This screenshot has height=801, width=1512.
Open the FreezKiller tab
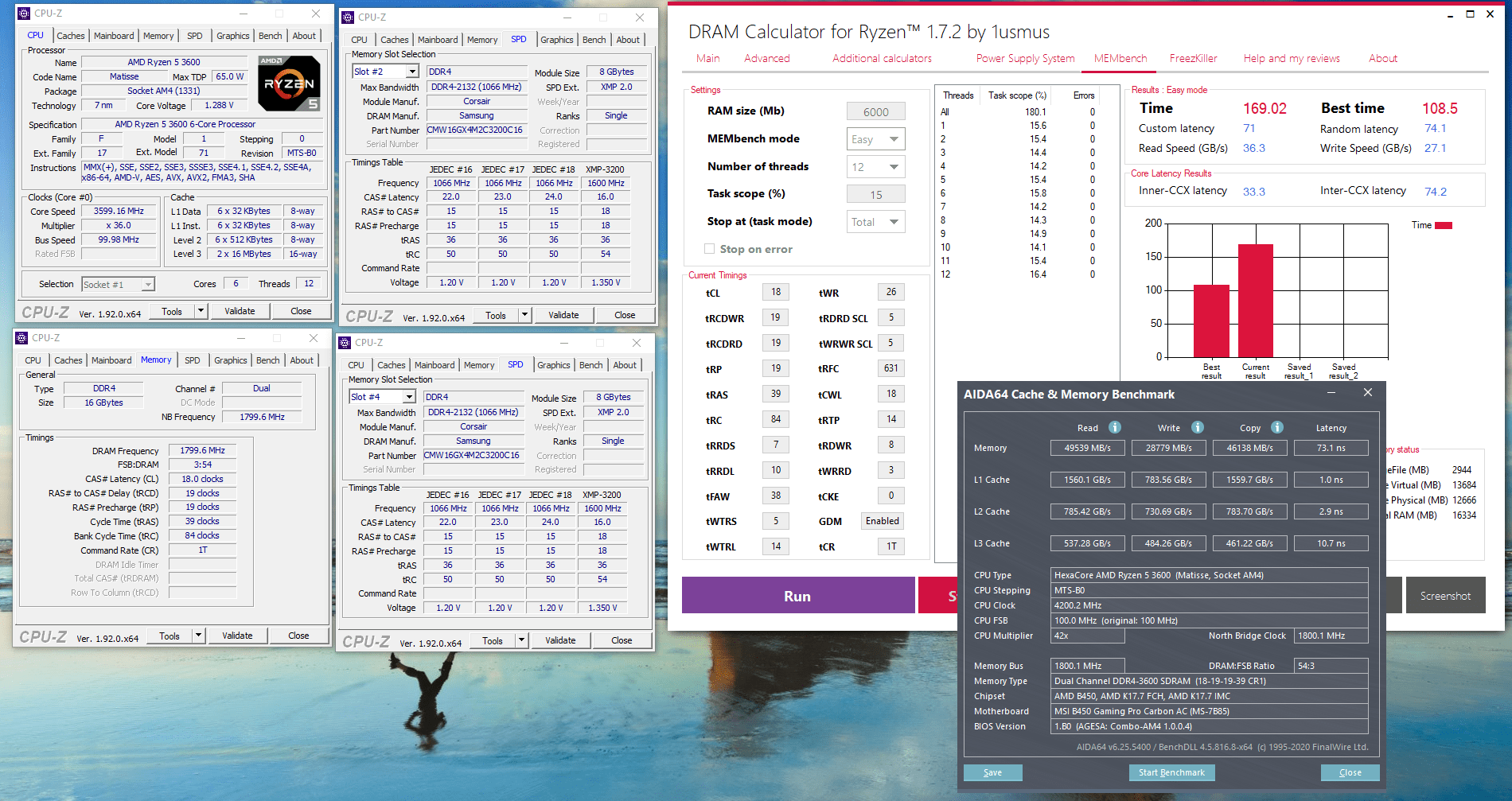click(x=1193, y=58)
